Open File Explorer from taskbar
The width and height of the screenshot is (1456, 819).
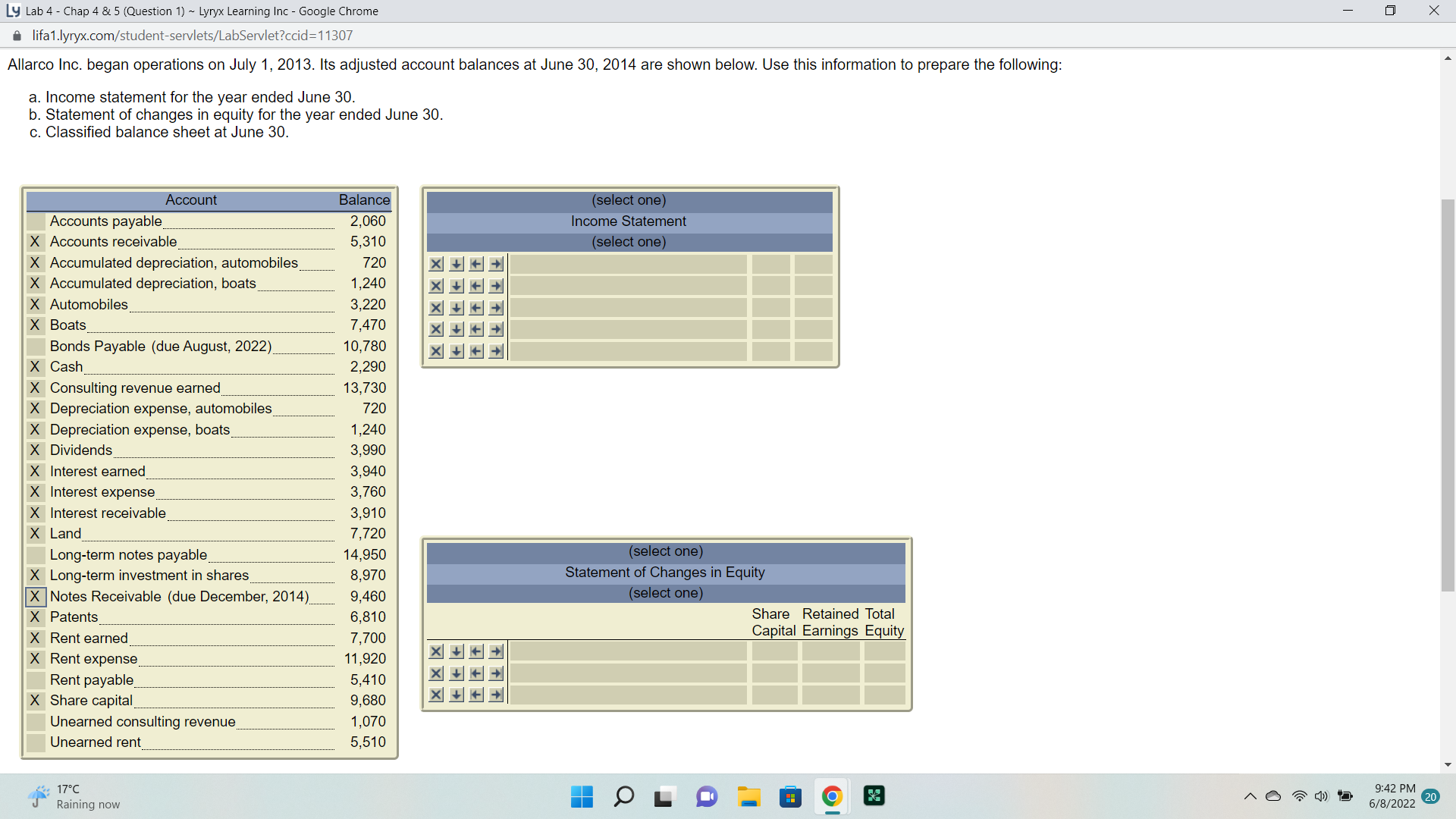click(748, 796)
